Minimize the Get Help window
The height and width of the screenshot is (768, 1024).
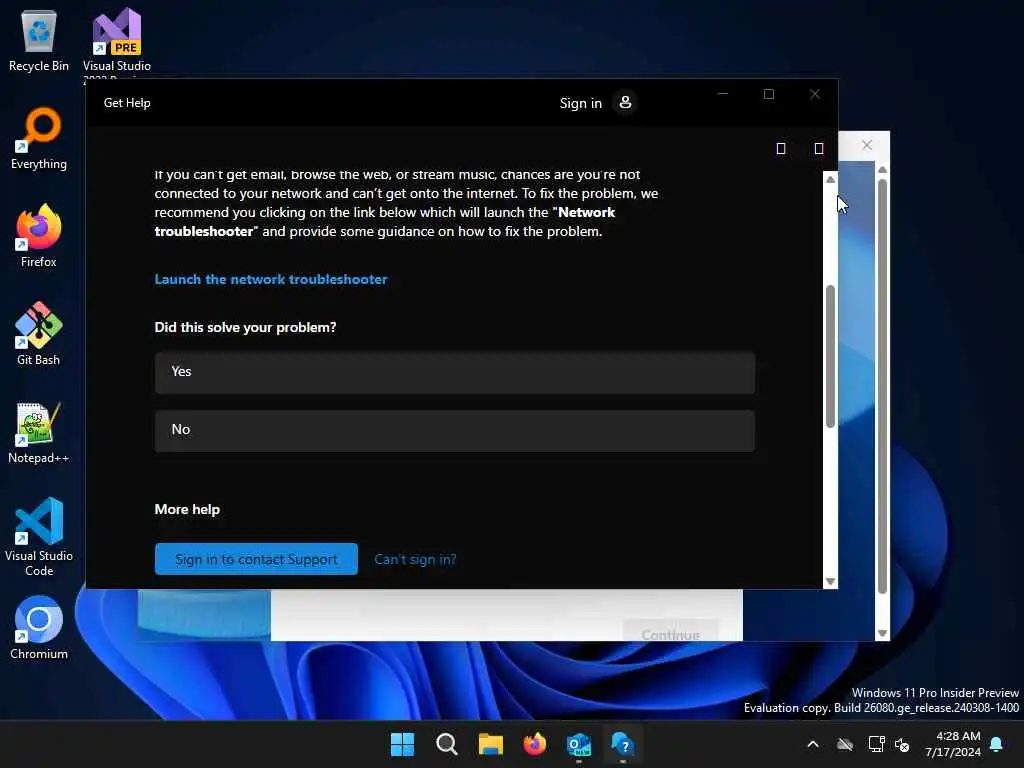point(723,94)
